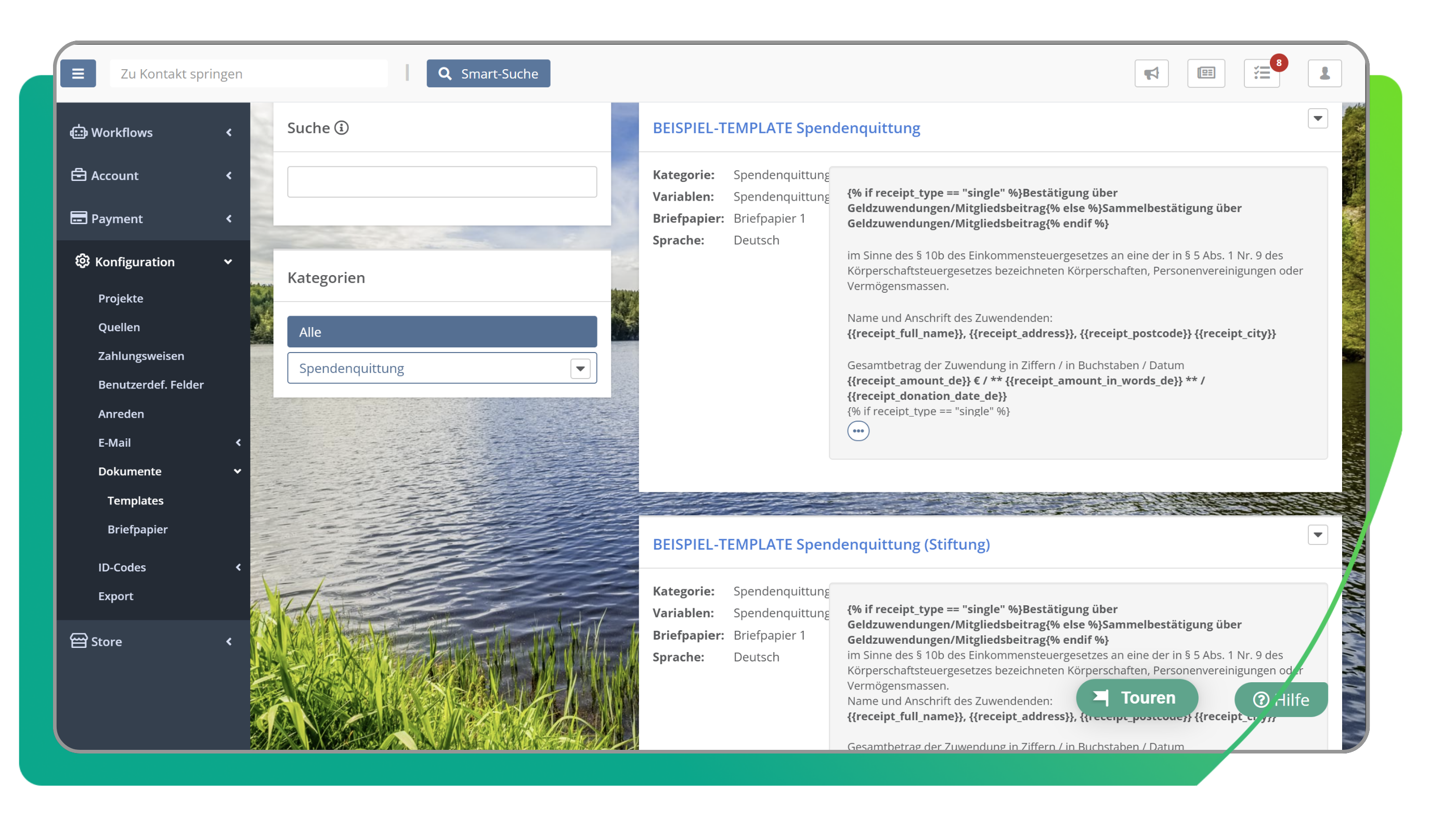1456x819 pixels.
Task: Click the Touren button
Action: click(x=1137, y=697)
